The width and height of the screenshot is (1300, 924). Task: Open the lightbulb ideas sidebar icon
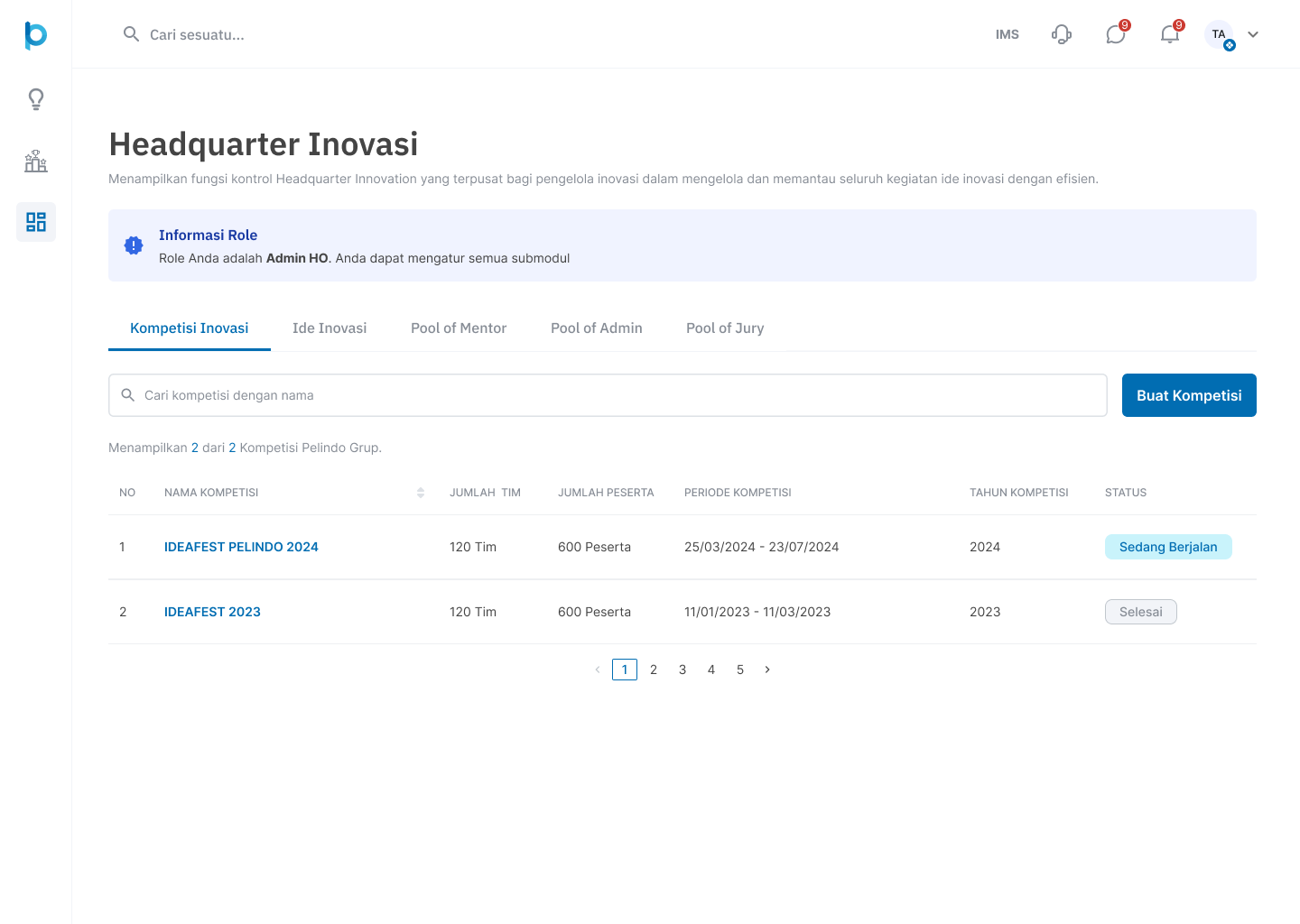(x=36, y=99)
